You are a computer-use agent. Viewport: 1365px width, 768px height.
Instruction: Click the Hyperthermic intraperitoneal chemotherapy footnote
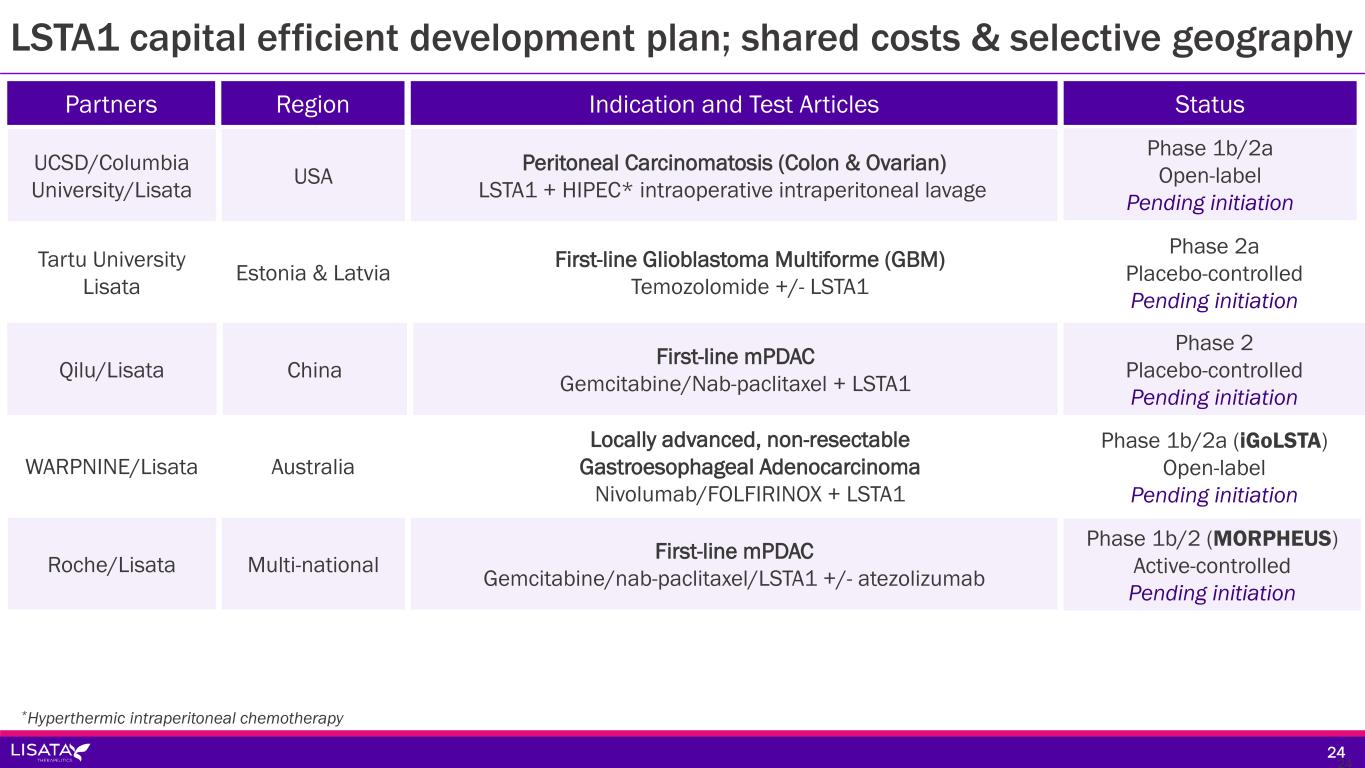click(x=183, y=718)
